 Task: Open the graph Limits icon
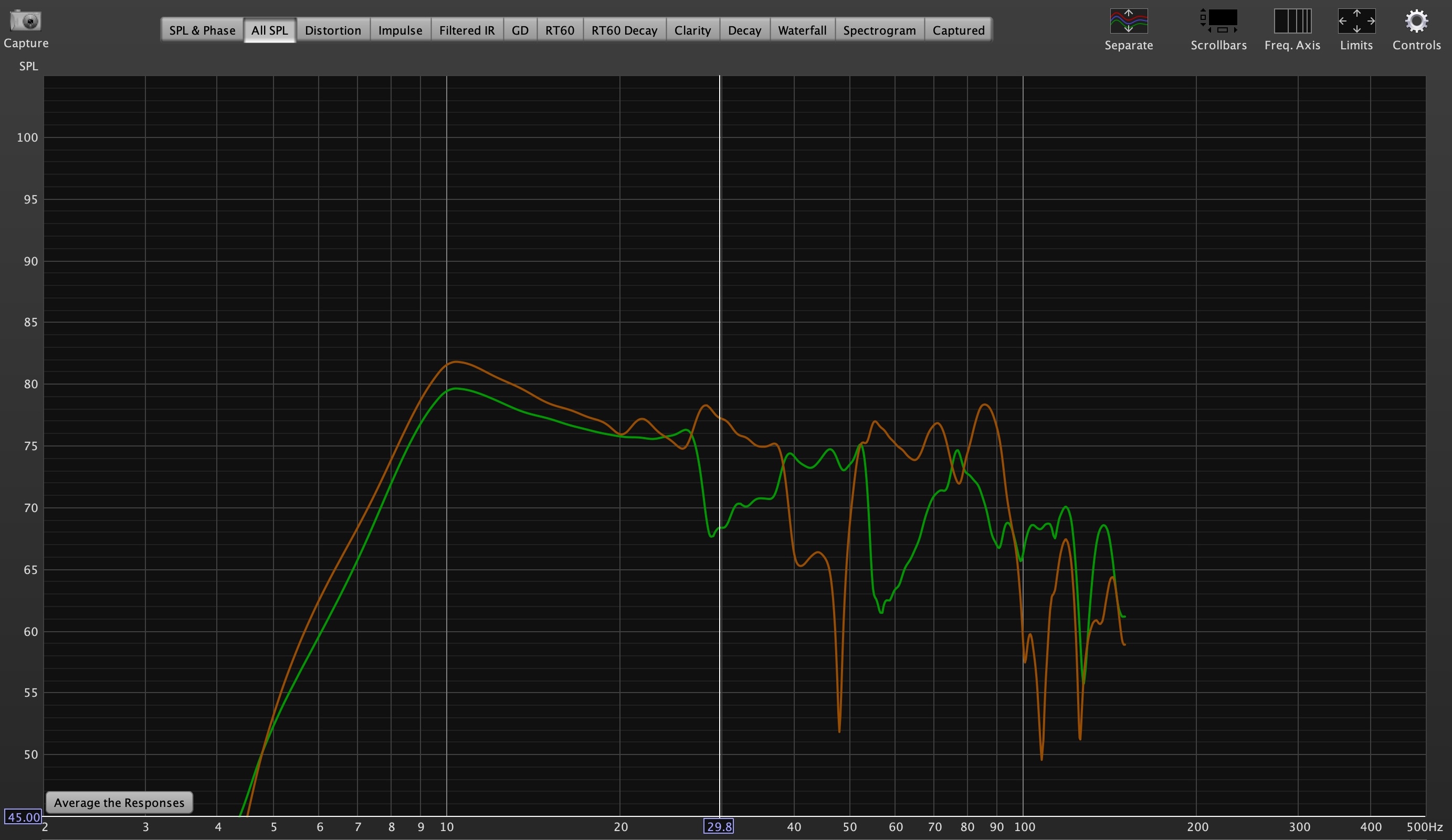pos(1356,22)
